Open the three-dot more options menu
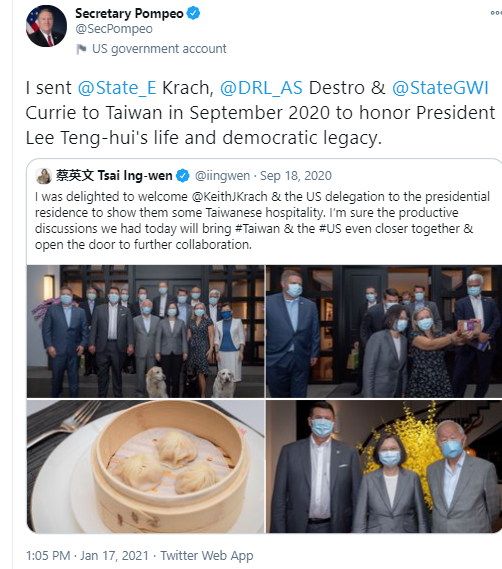This screenshot has height=569, width=502. (x=496, y=13)
